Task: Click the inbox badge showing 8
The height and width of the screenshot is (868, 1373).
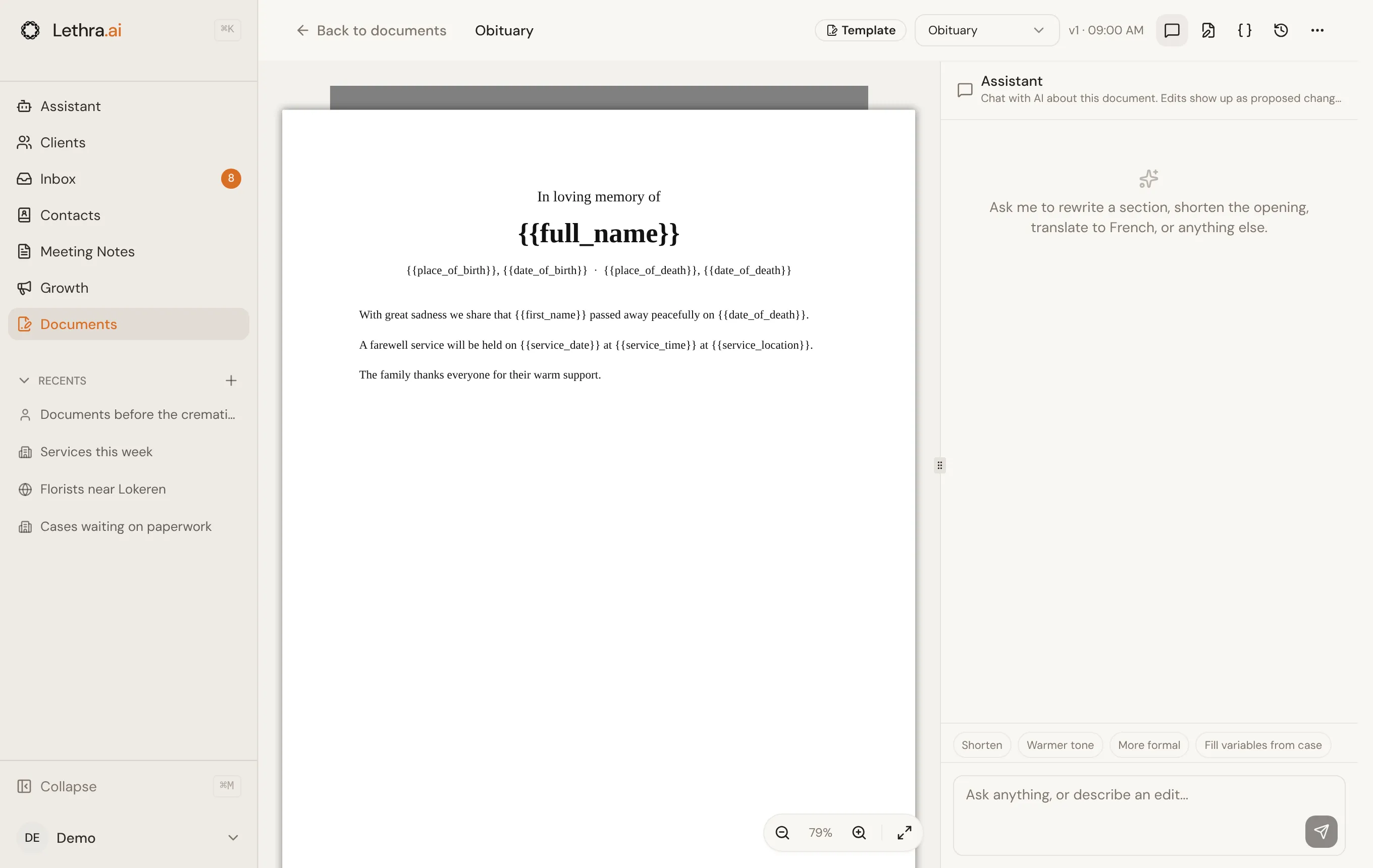Action: pyautogui.click(x=231, y=178)
